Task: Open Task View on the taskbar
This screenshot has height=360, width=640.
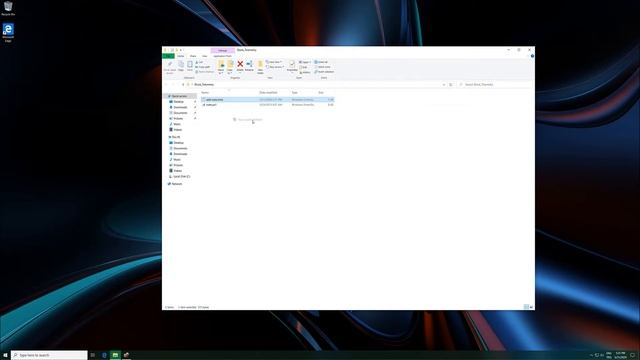Action: coord(93,355)
